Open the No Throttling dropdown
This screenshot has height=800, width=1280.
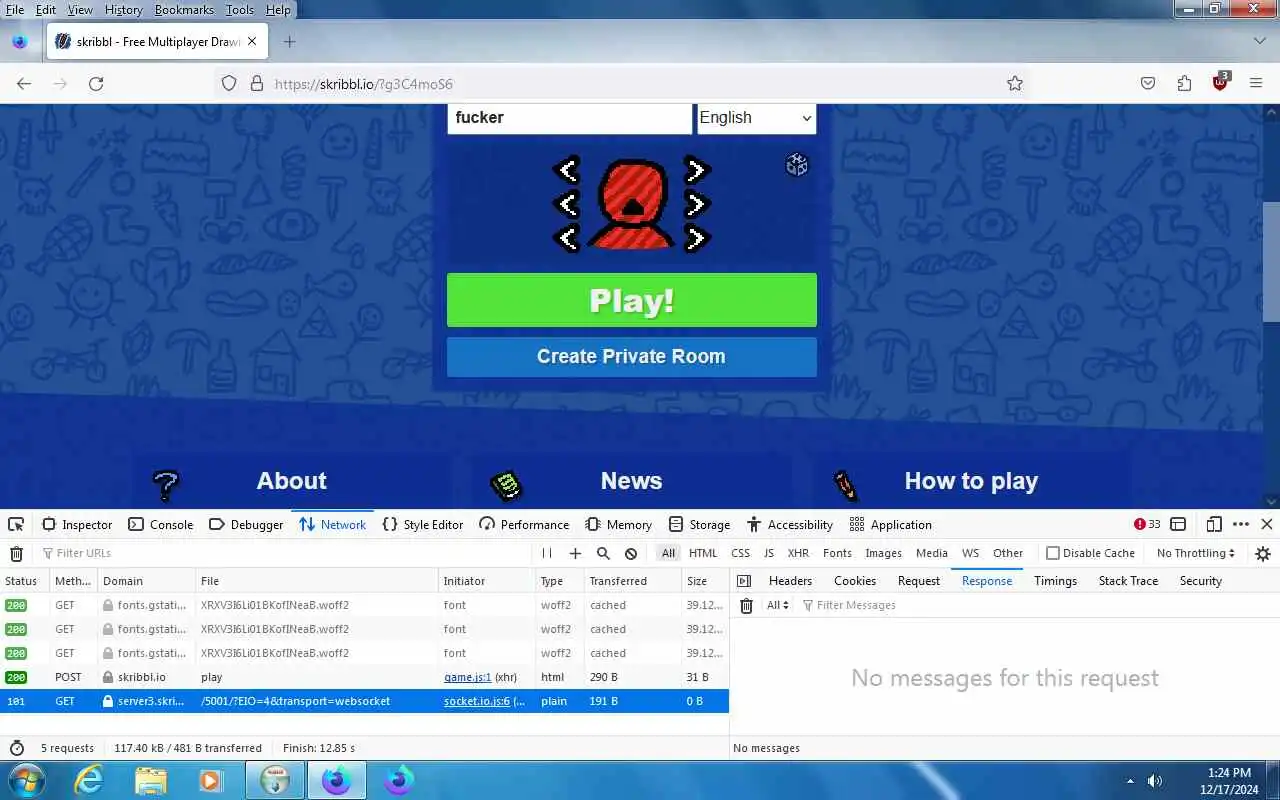[1195, 553]
